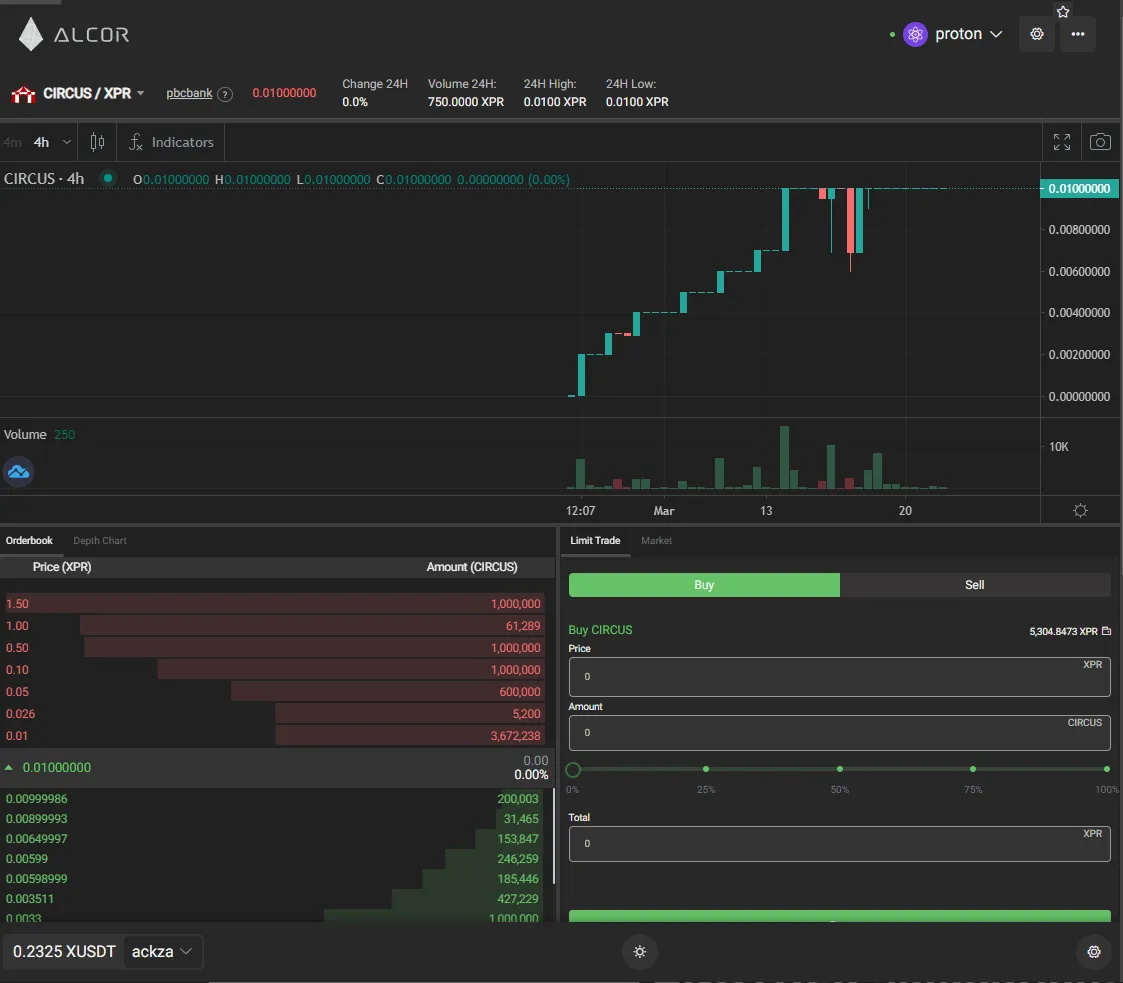The image size is (1123, 983).
Task: Click the proton chain avatar icon
Action: click(915, 34)
